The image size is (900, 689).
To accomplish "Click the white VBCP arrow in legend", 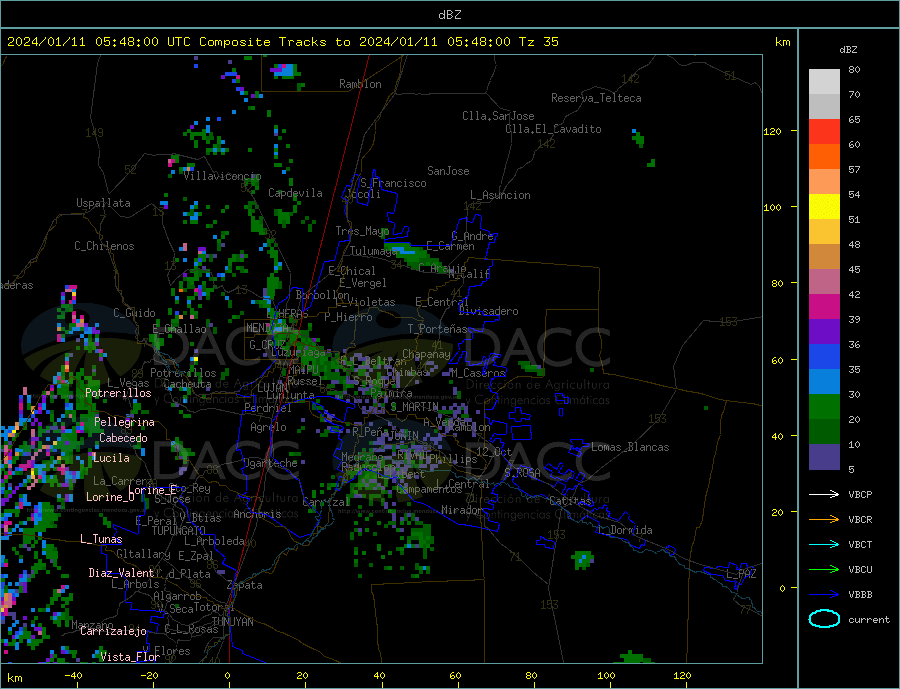I will coord(824,494).
